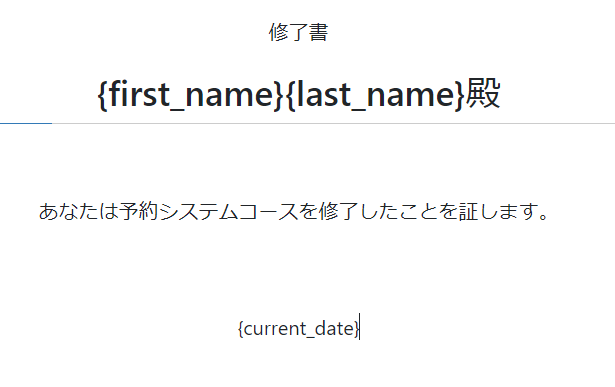Place cursor in {last_name} placeholder

coord(375,94)
